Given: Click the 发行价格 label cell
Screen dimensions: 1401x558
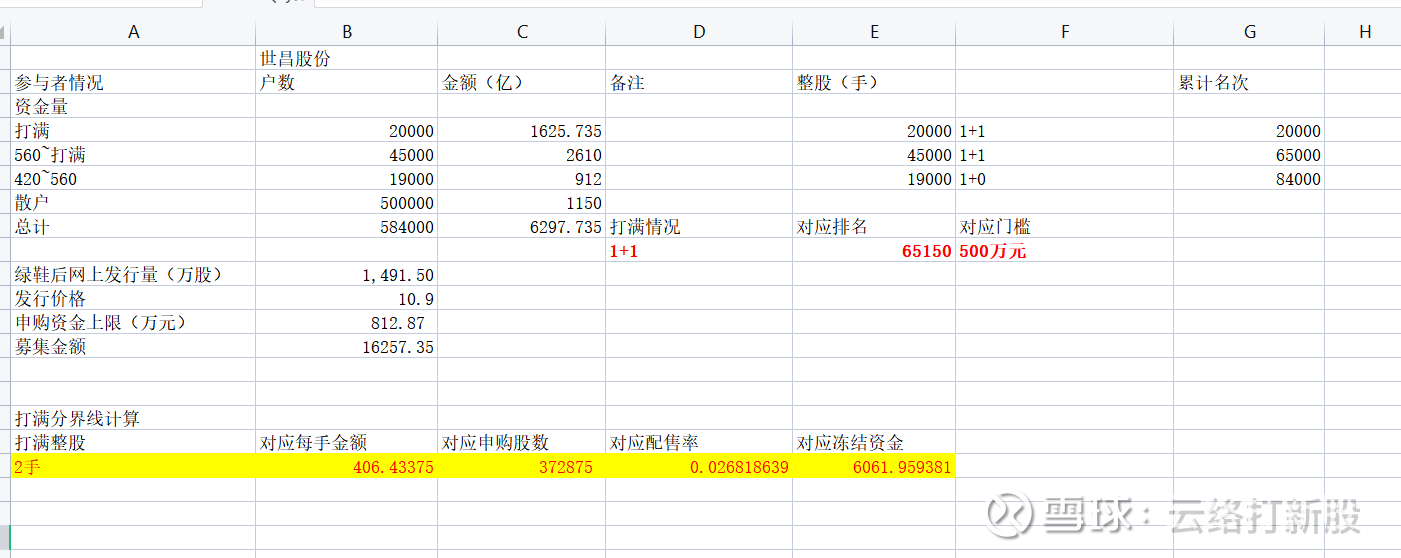Looking at the screenshot, I should pos(133,298).
